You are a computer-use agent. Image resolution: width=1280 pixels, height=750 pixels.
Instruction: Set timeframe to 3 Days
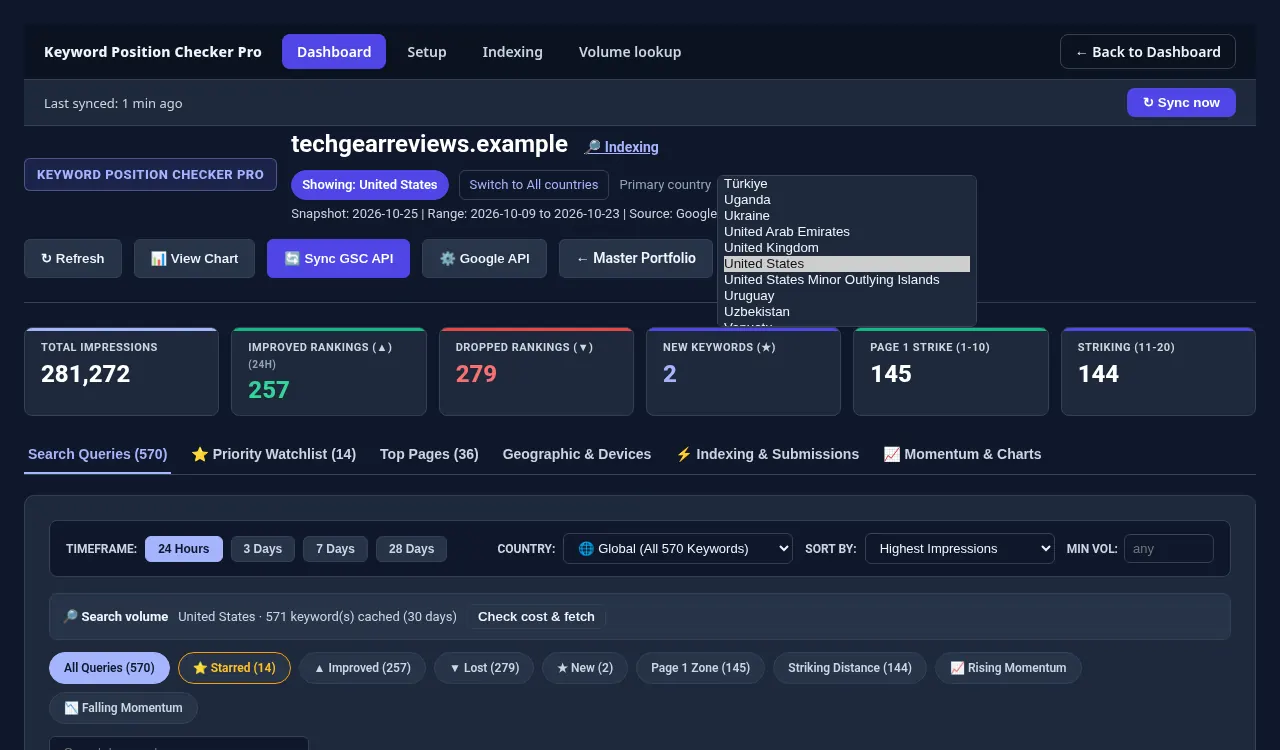(x=263, y=549)
